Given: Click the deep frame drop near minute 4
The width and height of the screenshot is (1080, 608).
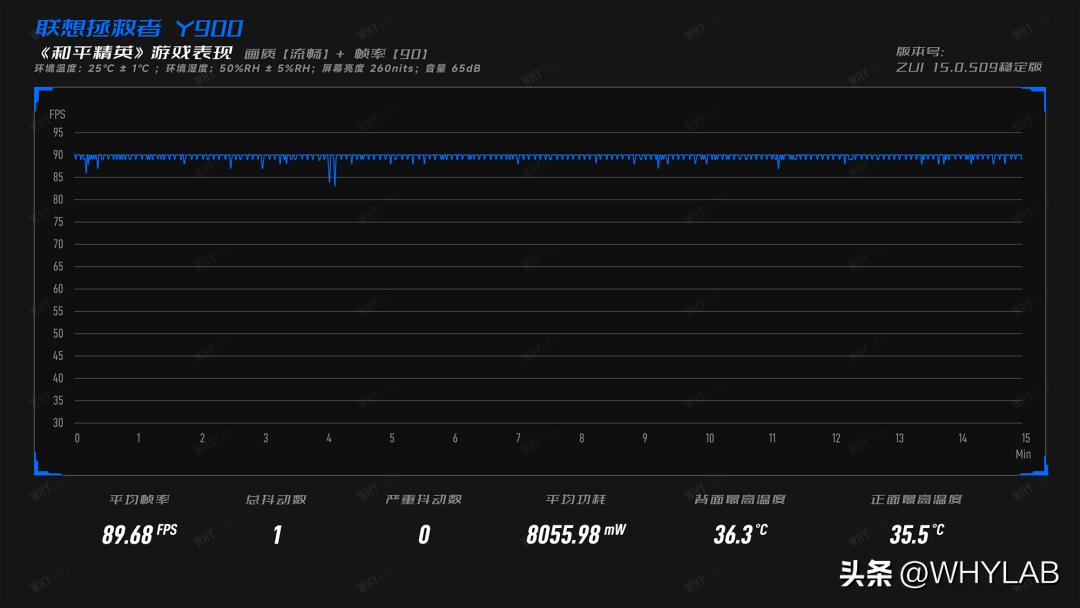Looking at the screenshot, I should pos(332,171).
